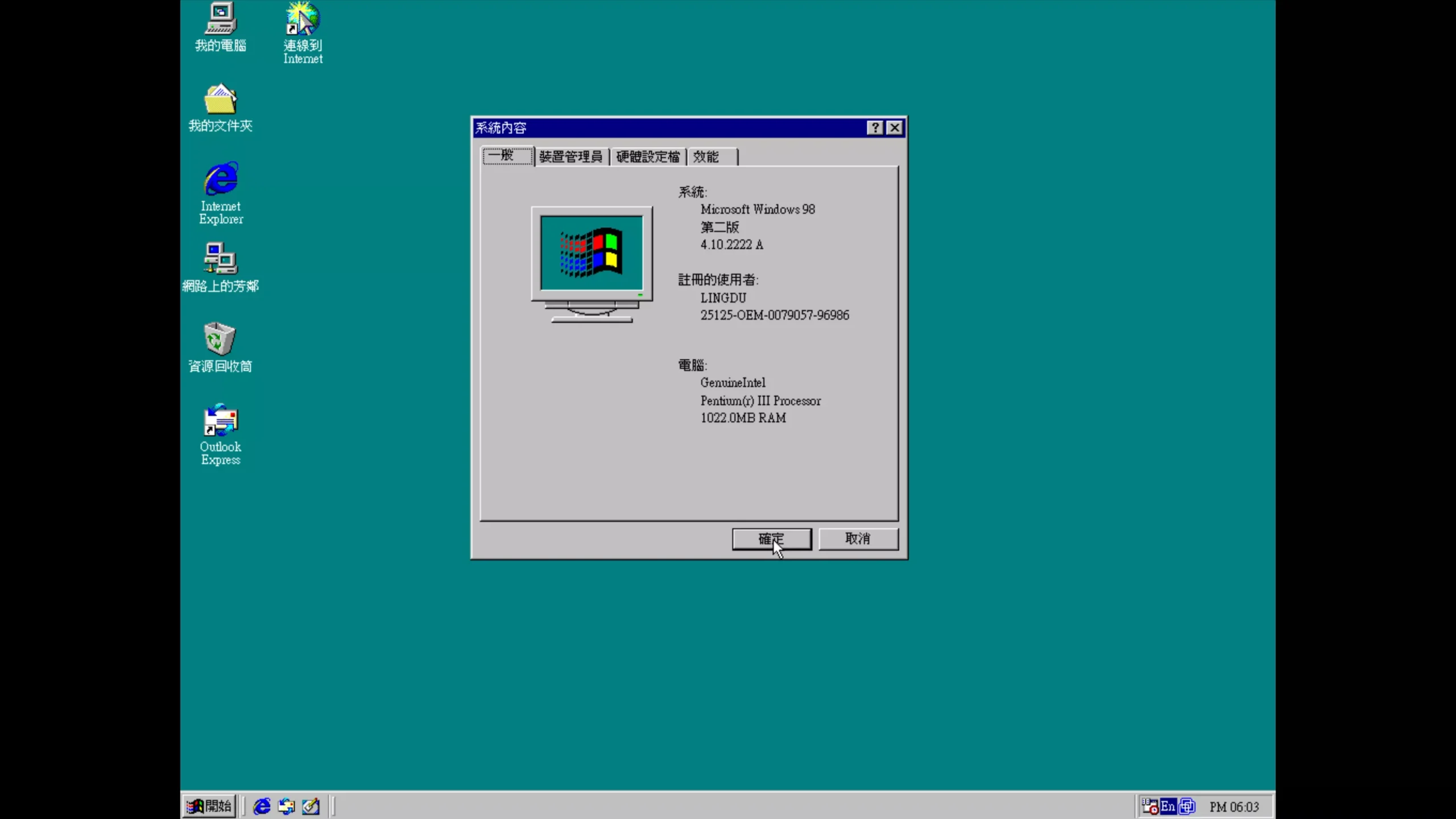Click the registered user name LINGDU
Image resolution: width=1456 pixels, height=819 pixels.
tap(723, 298)
